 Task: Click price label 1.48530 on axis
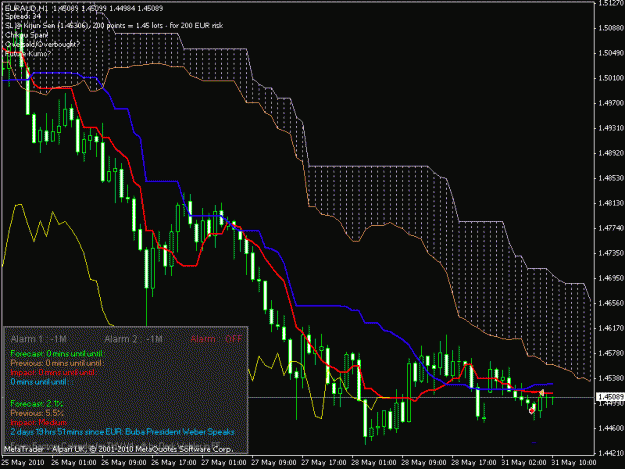click(x=611, y=178)
